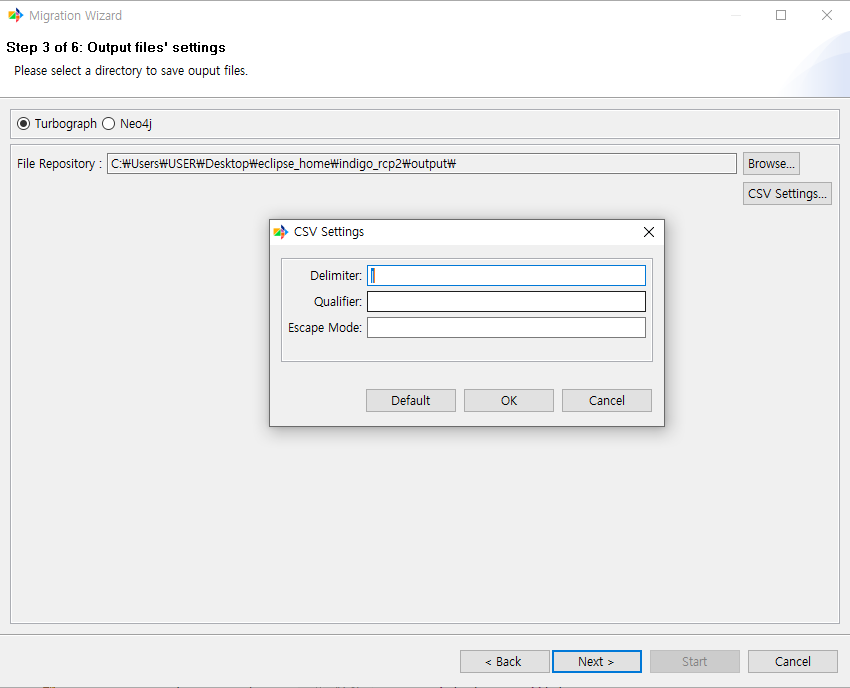Select the Neo4j radio button

(107, 123)
